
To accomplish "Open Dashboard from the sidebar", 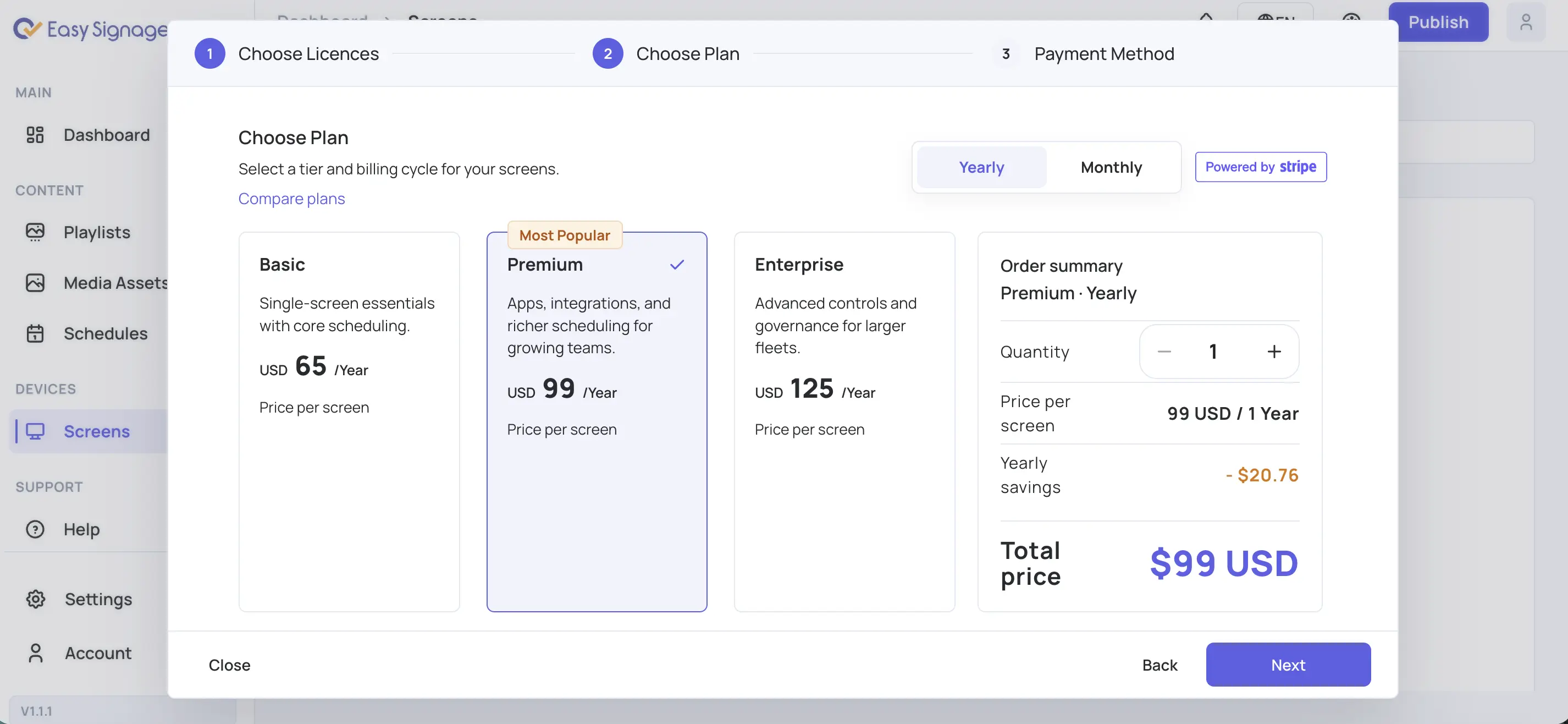I will pos(89,135).
